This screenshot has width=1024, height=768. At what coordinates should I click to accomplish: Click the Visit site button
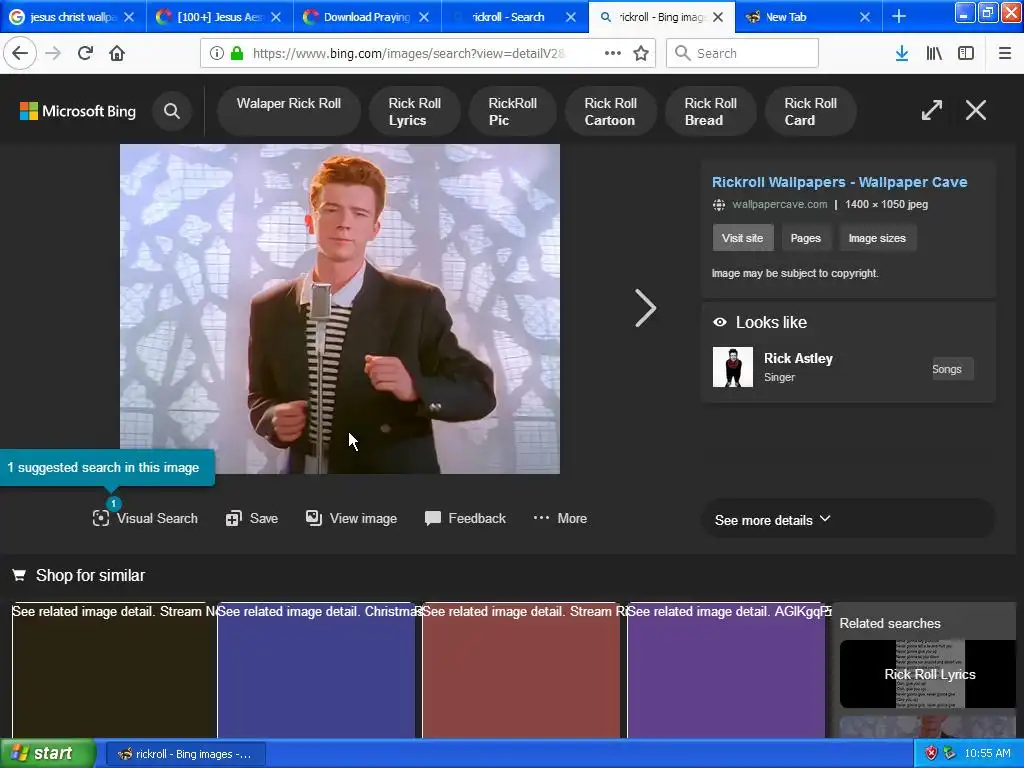(743, 238)
